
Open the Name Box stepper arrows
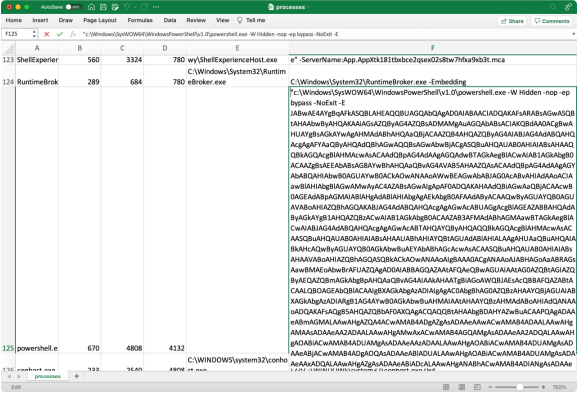[34, 34]
